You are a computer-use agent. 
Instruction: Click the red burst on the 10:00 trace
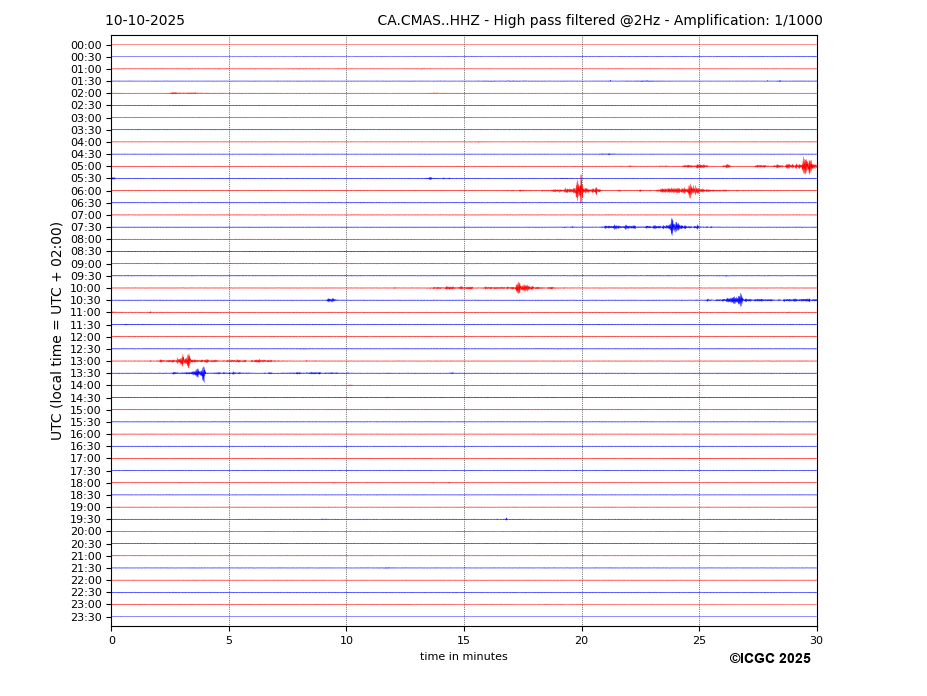(x=518, y=288)
